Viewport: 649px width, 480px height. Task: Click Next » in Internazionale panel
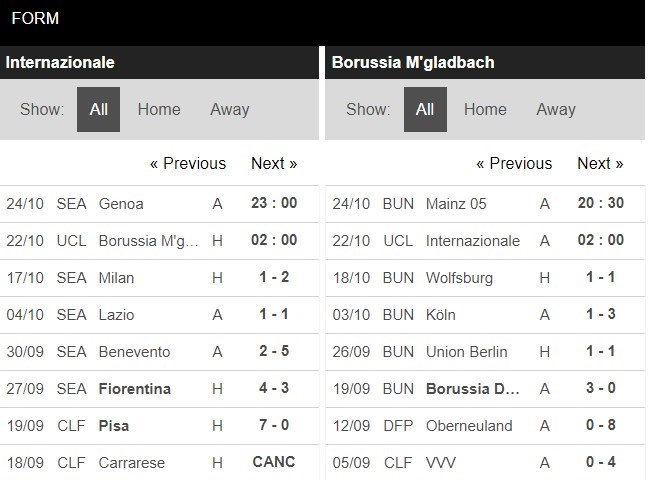pos(274,163)
